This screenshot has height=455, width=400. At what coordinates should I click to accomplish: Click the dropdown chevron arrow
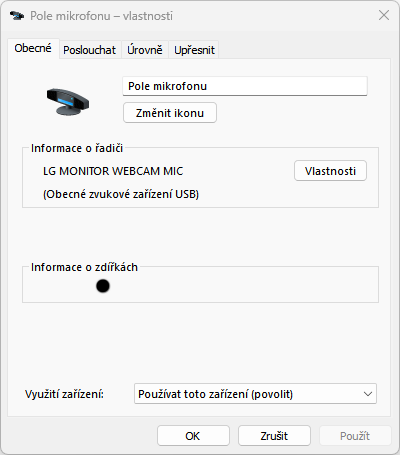point(368,394)
